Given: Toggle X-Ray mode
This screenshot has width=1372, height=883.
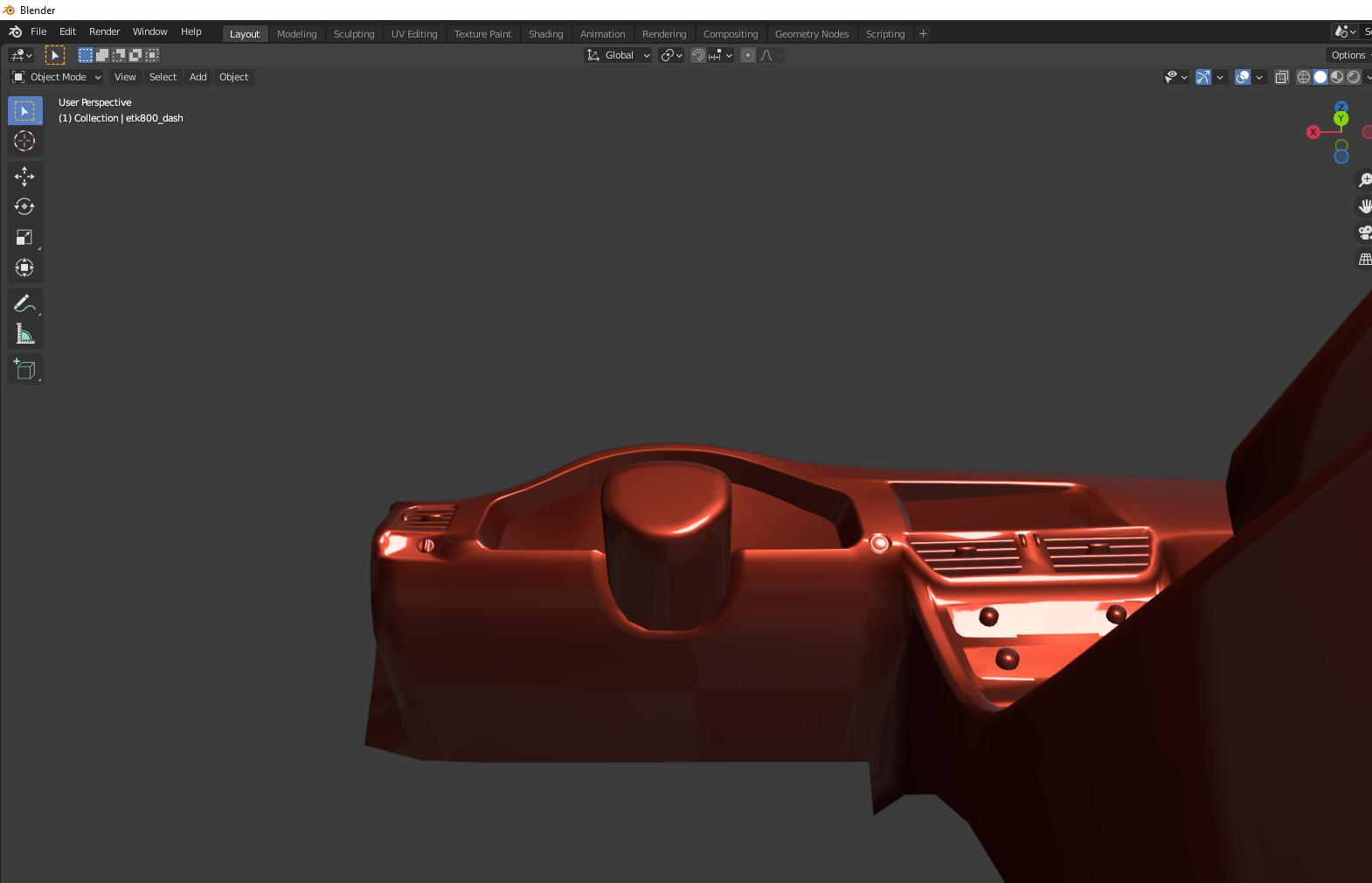Looking at the screenshot, I should tap(1282, 77).
